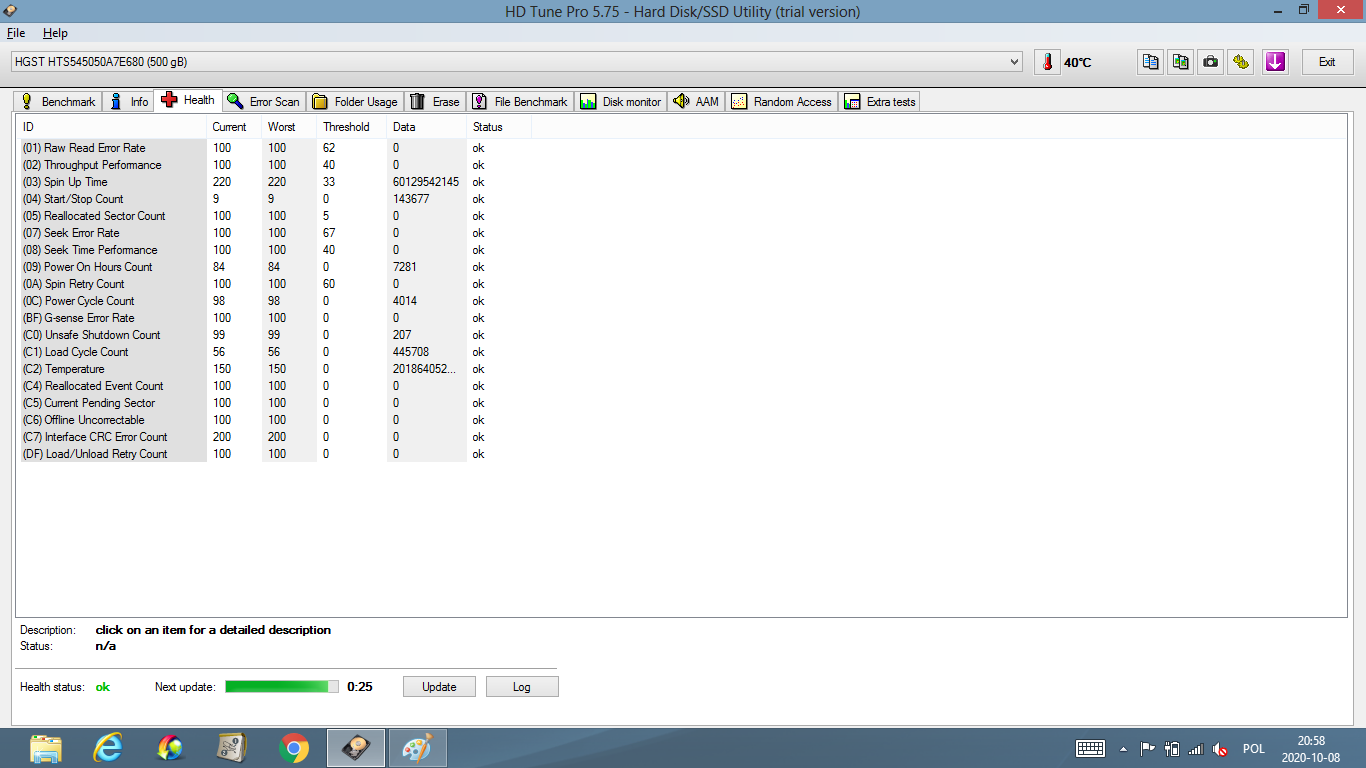Select the HD Tune hard disk taskbar icon
Image resolution: width=1366 pixels, height=768 pixels.
(x=356, y=748)
